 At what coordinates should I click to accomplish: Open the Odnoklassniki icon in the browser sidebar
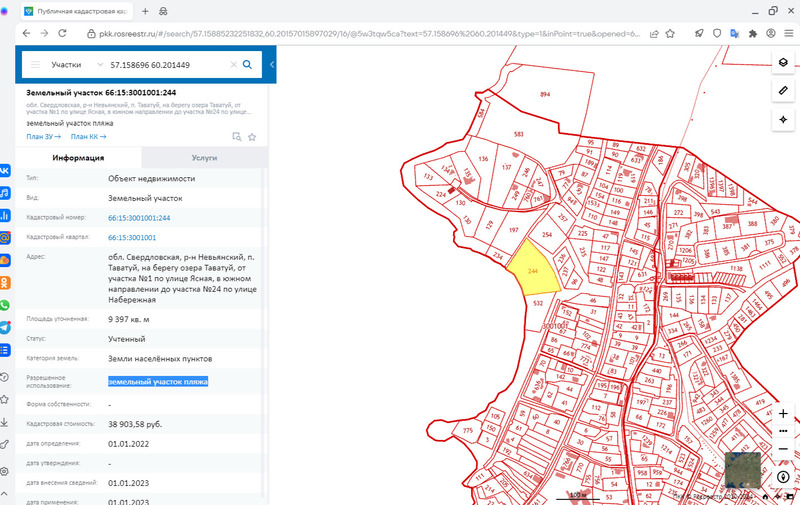pos(4,283)
